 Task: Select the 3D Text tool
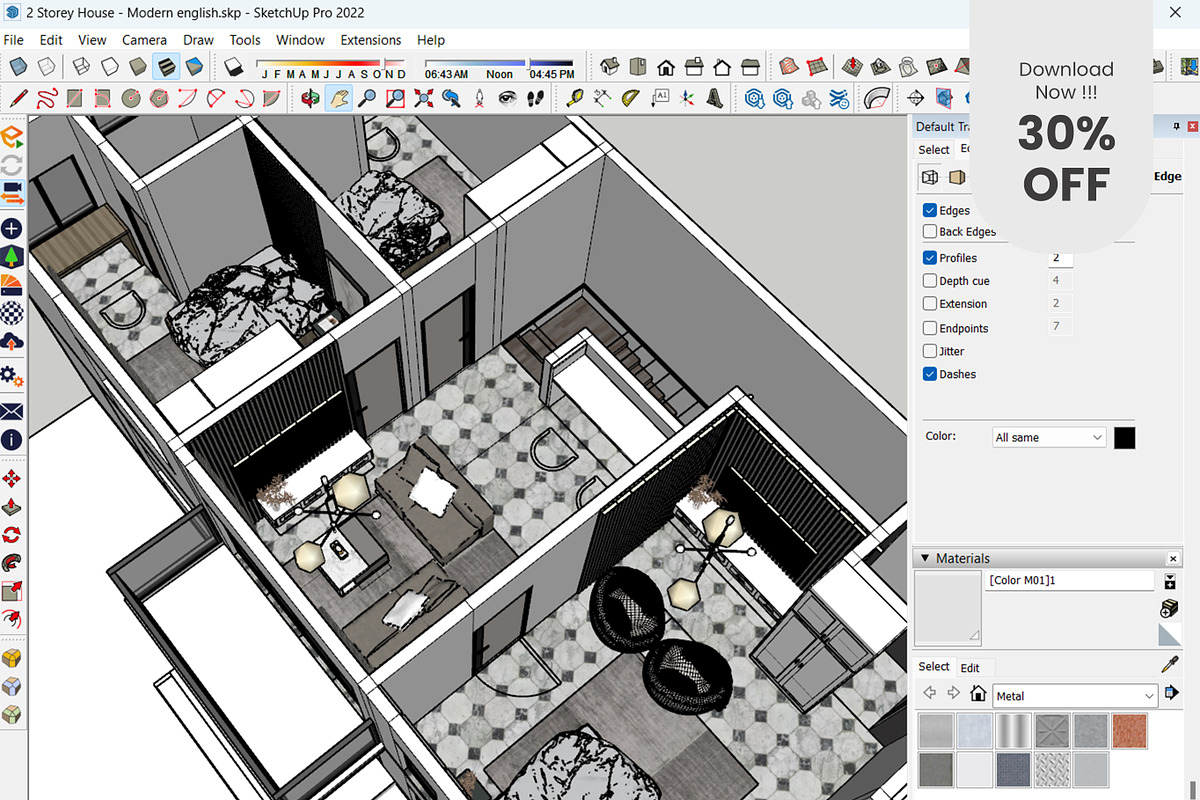click(x=714, y=98)
